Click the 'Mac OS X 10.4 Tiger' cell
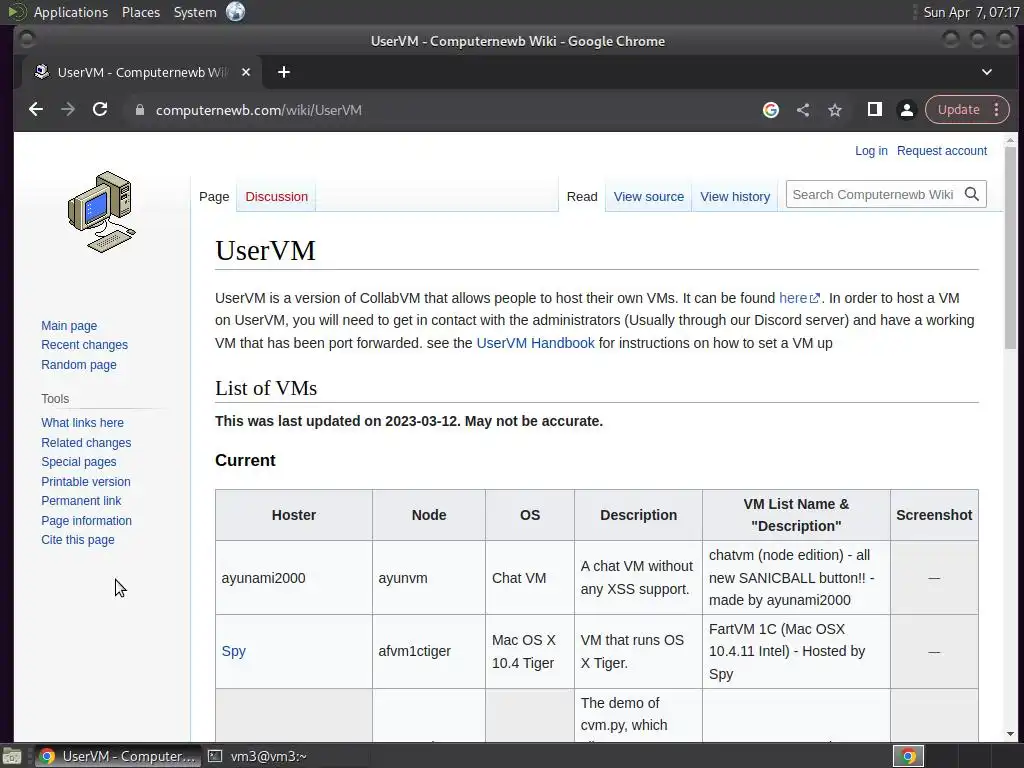The image size is (1024, 768). [530, 651]
